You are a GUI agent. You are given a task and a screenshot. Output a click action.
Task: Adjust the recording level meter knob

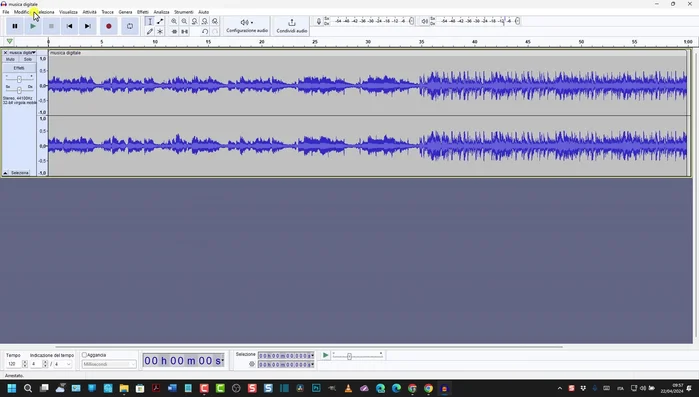point(411,21)
